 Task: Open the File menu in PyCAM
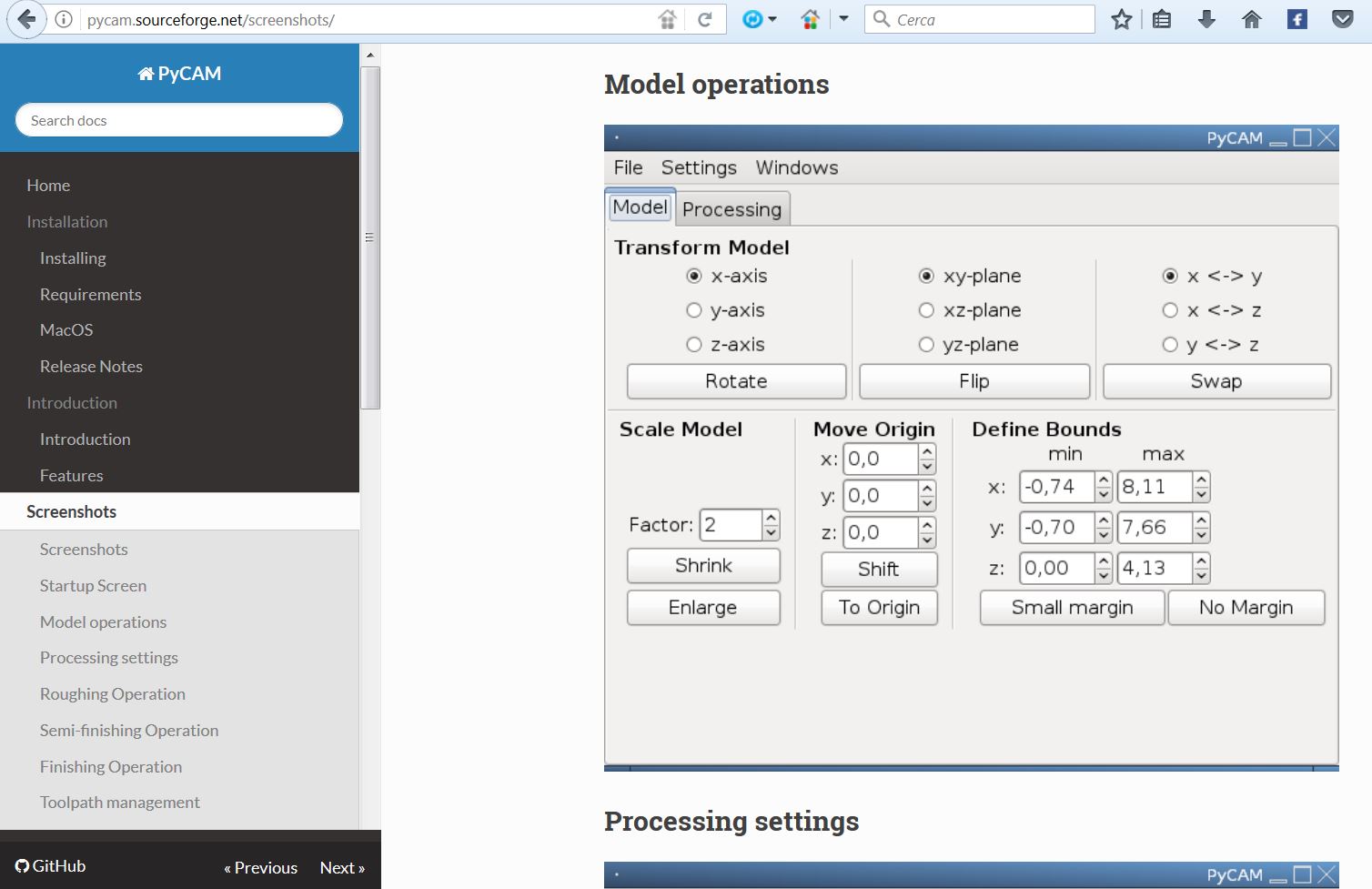click(x=628, y=167)
